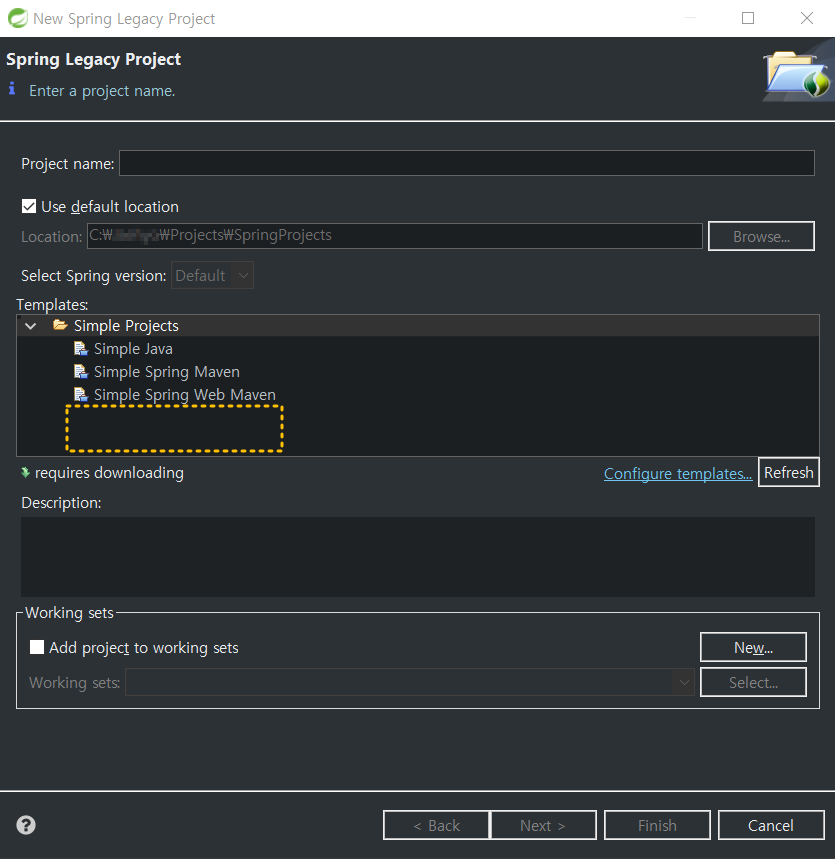Viewport: 835px width, 859px height.
Task: Maximize the New Spring Legacy Project window
Action: pos(748,18)
